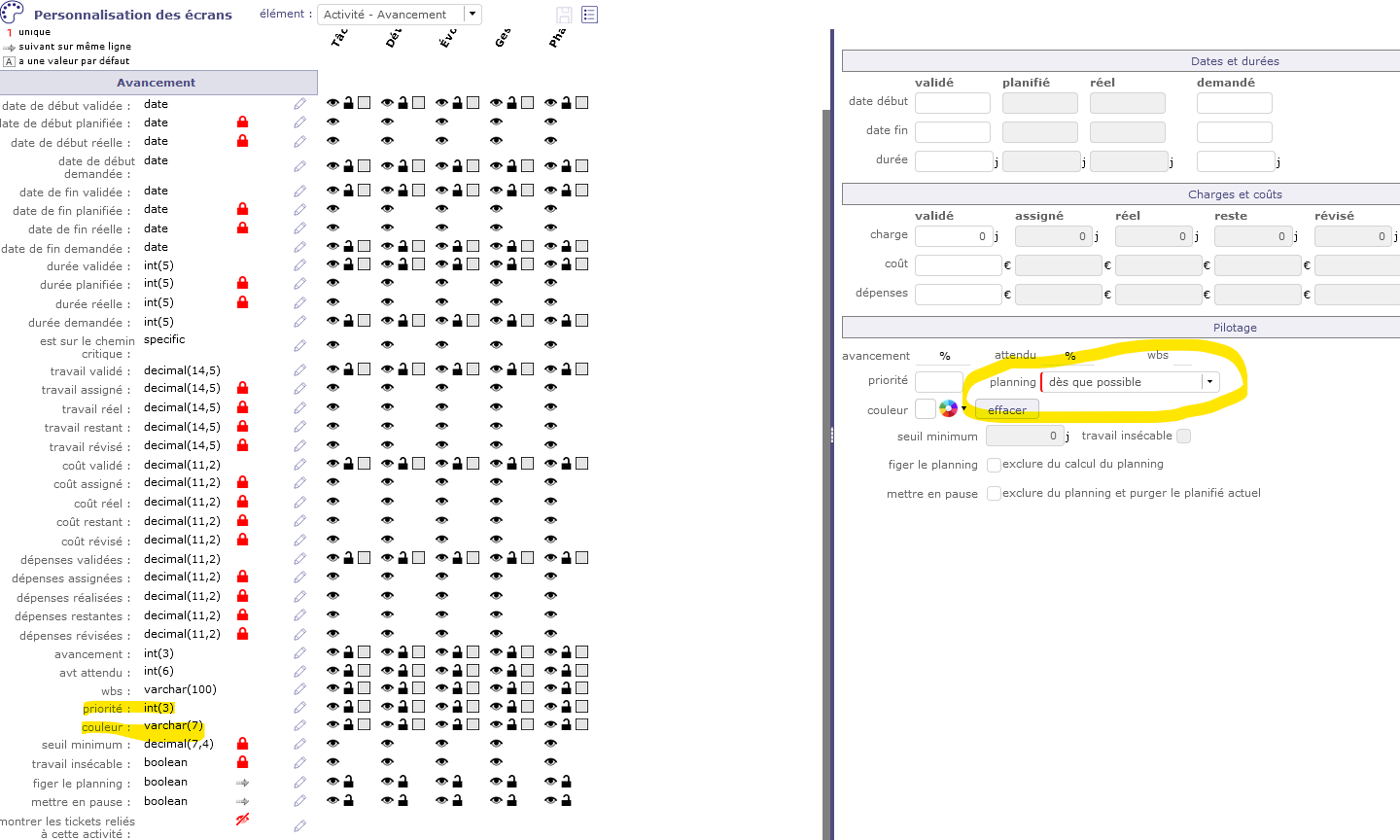Check the 'travail insécable' checkbox in Pilotage

(x=1183, y=436)
